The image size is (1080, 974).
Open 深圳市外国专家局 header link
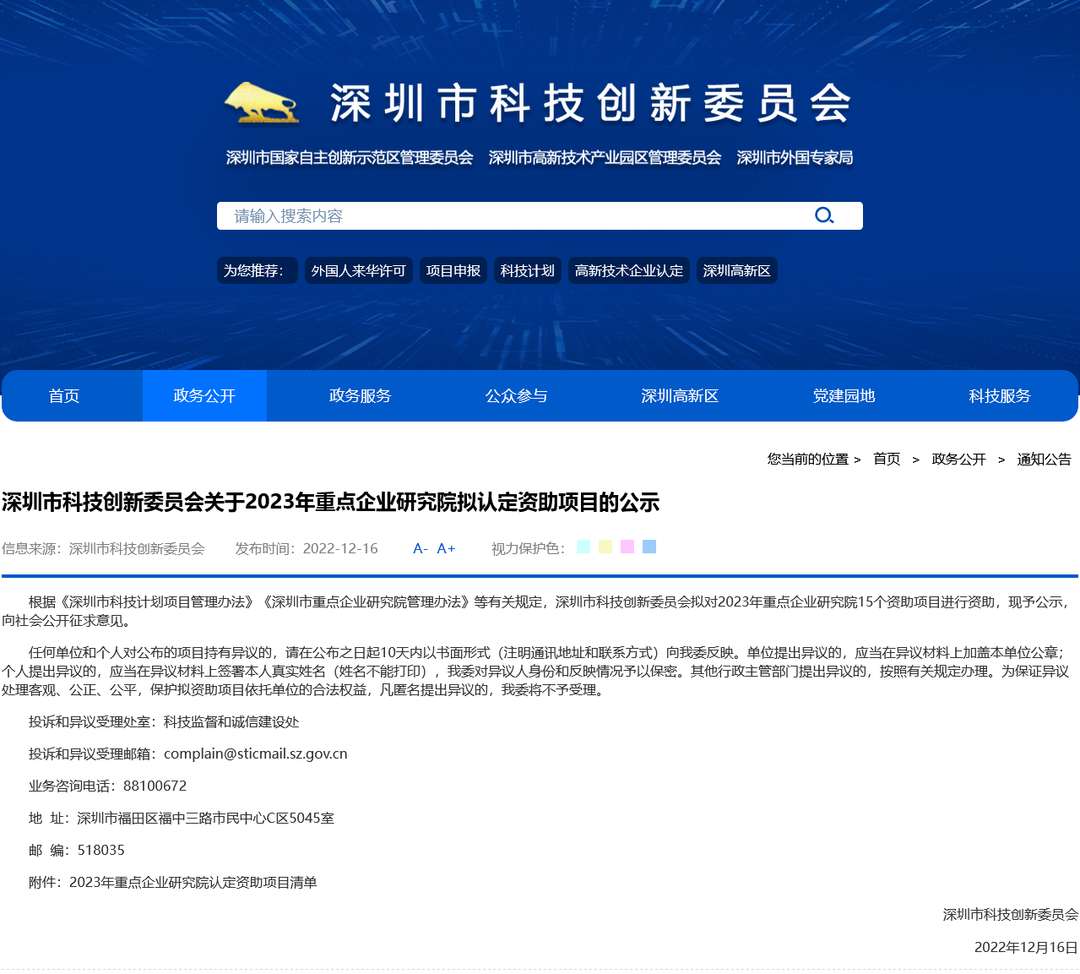tap(795, 158)
